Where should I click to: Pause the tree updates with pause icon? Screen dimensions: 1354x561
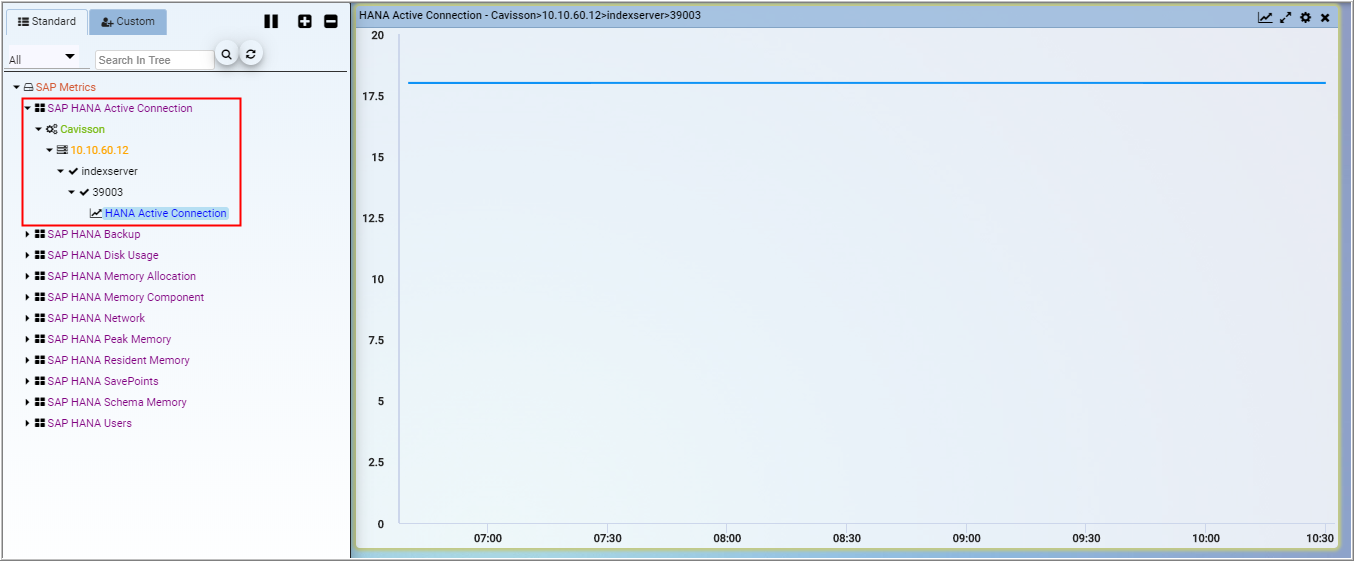click(x=271, y=21)
